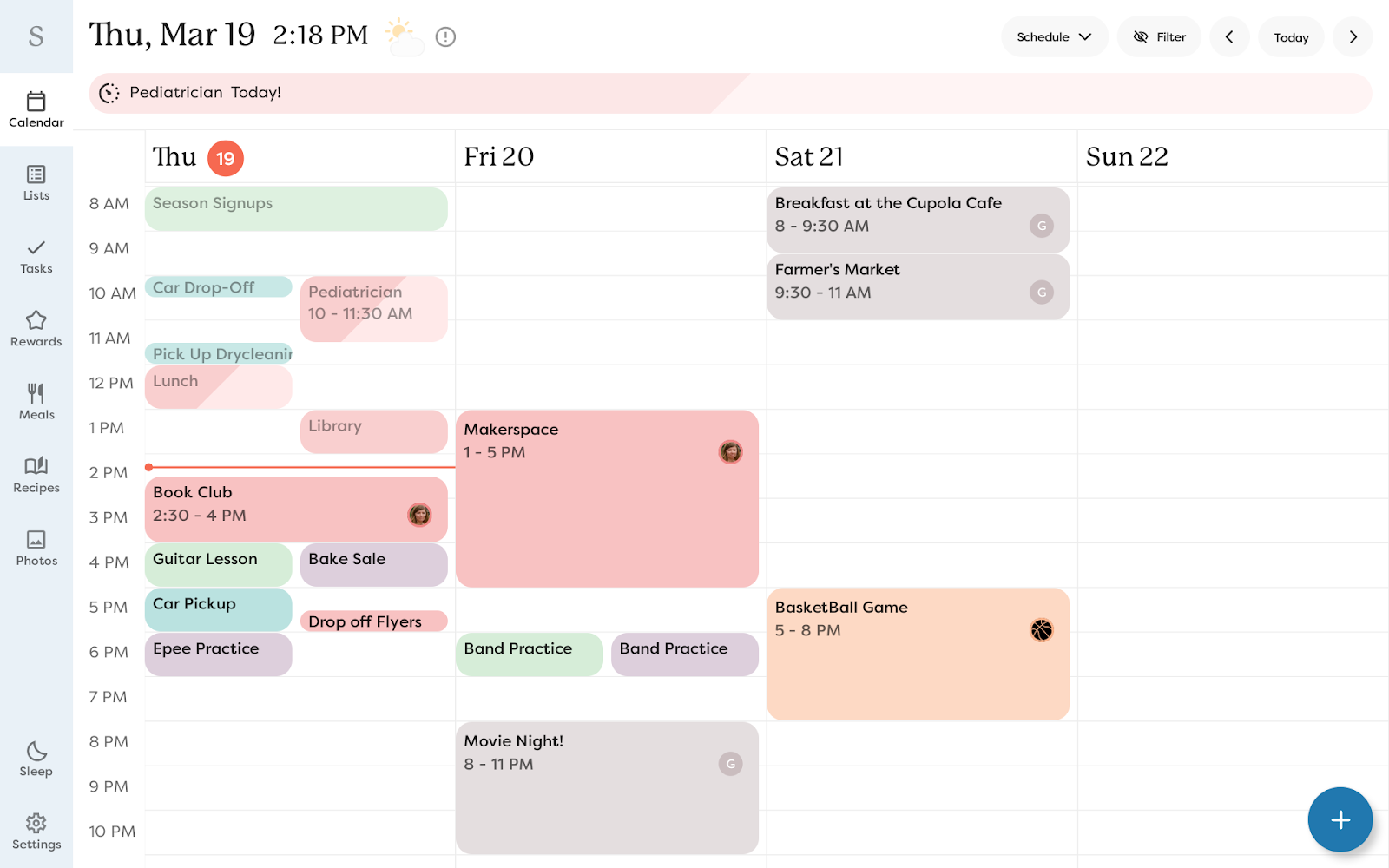
Task: Toggle the Filter visibility button
Action: (1159, 36)
